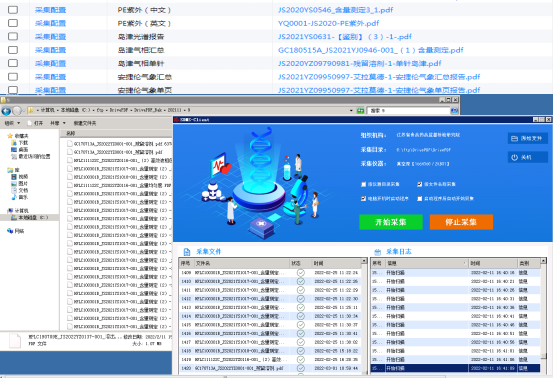Select 本地磁盘 (C:) in the navigation tree

click(30, 218)
